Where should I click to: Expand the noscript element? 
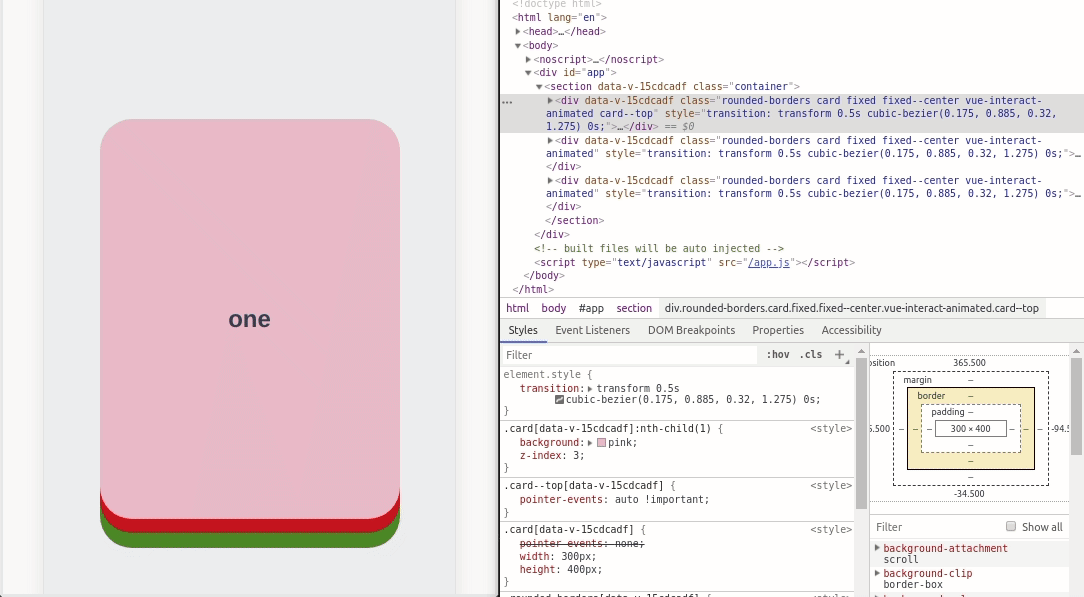click(x=528, y=59)
